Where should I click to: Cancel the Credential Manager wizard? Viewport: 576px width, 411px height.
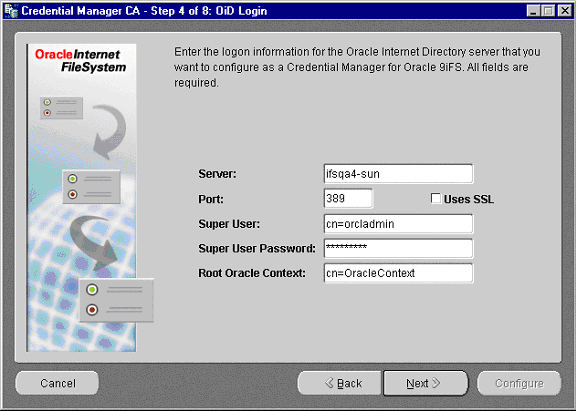57,383
